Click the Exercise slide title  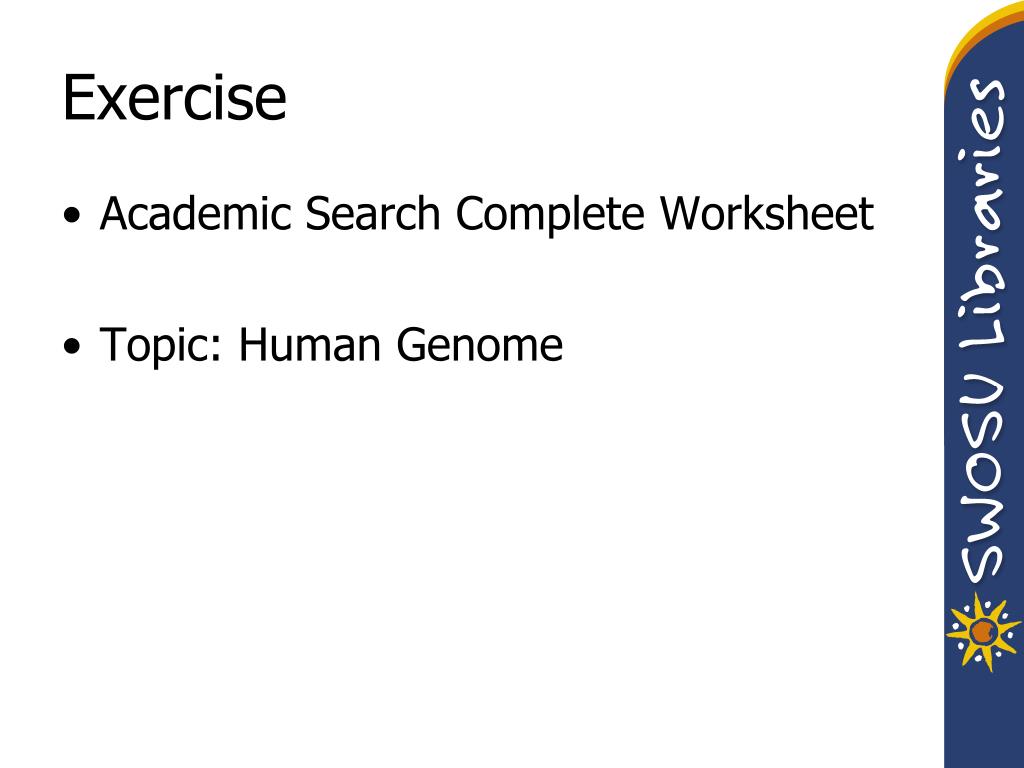pos(174,98)
